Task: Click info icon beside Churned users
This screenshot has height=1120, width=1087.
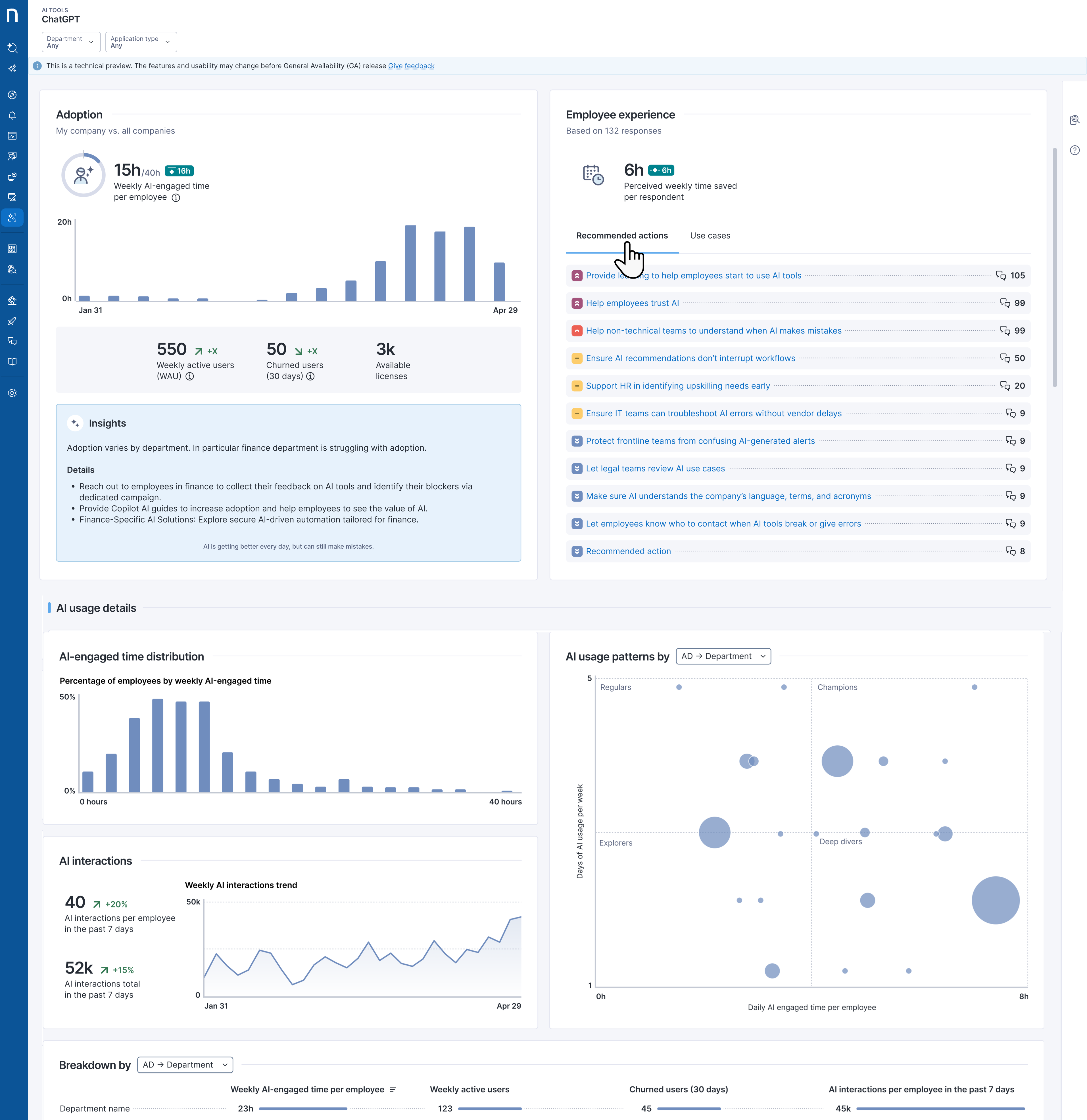Action: pyautogui.click(x=310, y=377)
